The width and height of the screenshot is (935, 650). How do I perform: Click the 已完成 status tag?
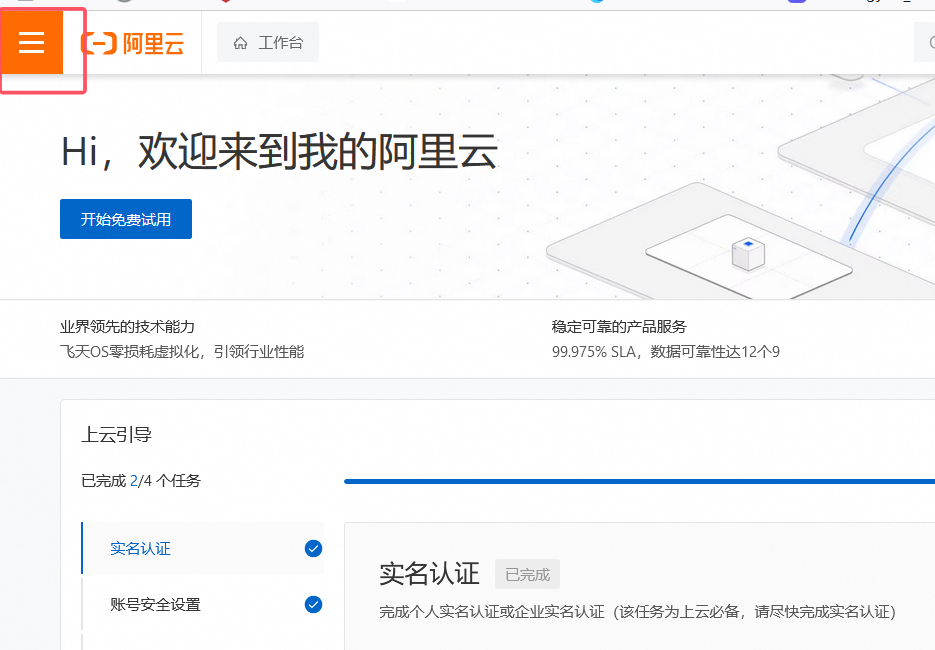click(527, 574)
